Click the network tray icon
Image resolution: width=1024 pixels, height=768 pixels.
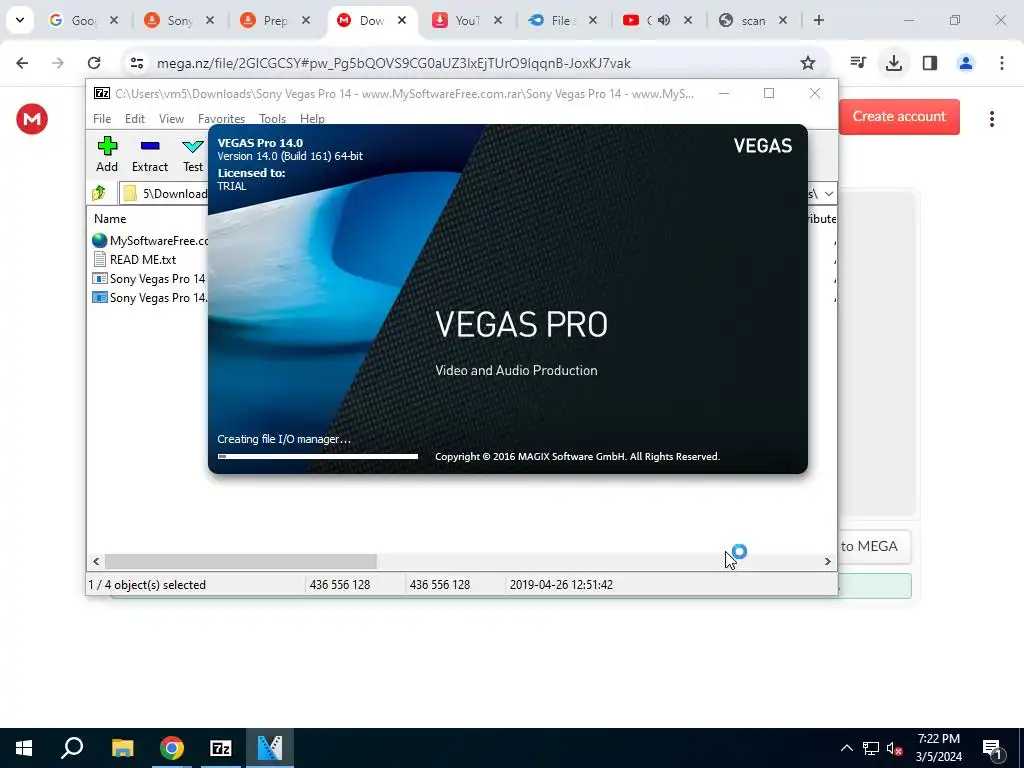[871, 748]
